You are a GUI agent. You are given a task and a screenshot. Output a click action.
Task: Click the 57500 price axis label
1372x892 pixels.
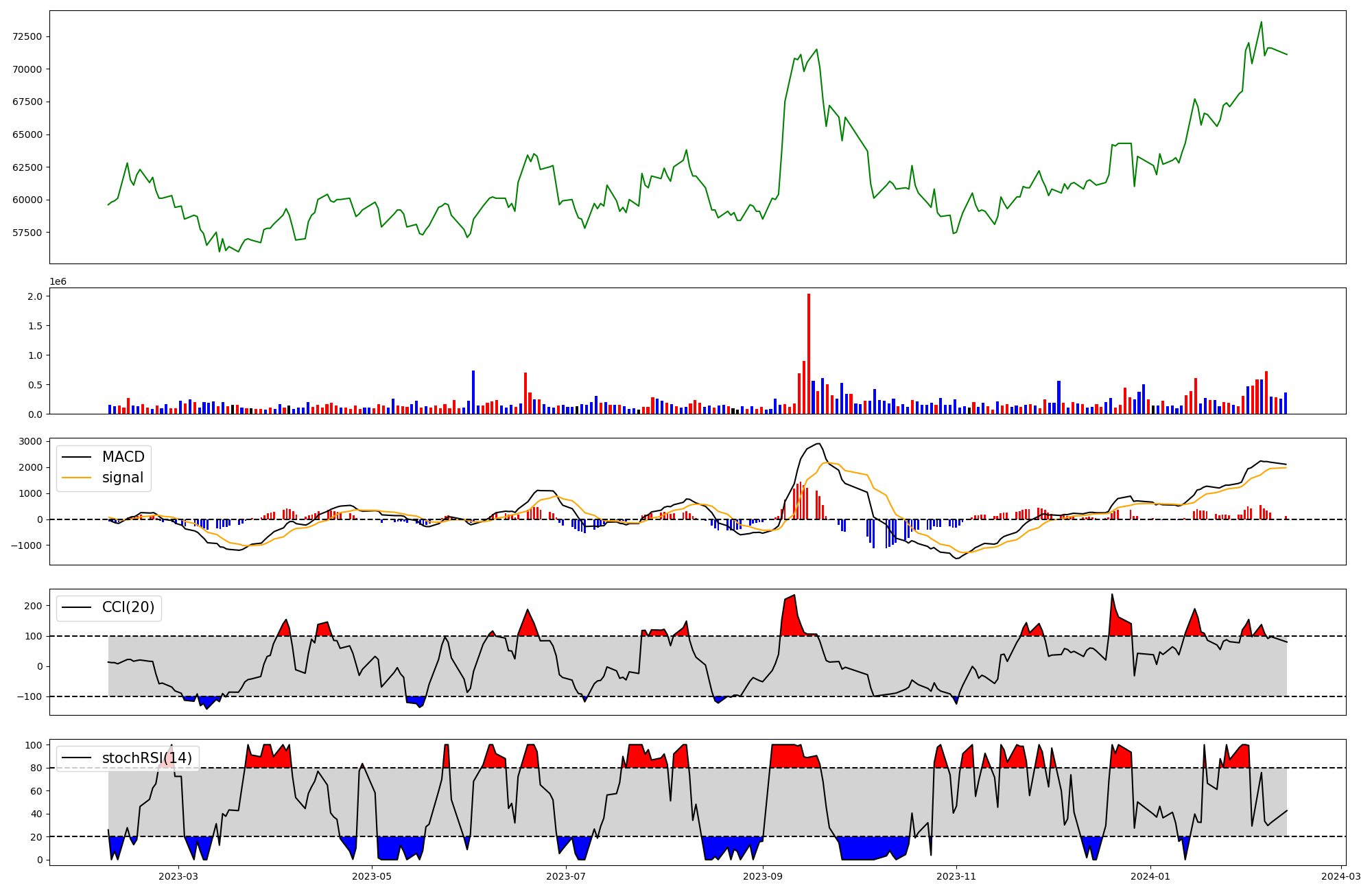tap(27, 233)
